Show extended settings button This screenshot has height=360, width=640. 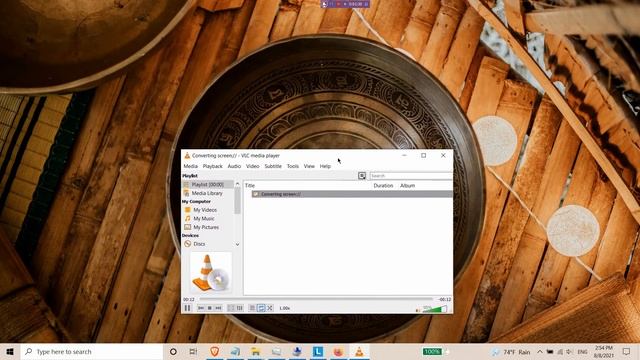(240, 308)
